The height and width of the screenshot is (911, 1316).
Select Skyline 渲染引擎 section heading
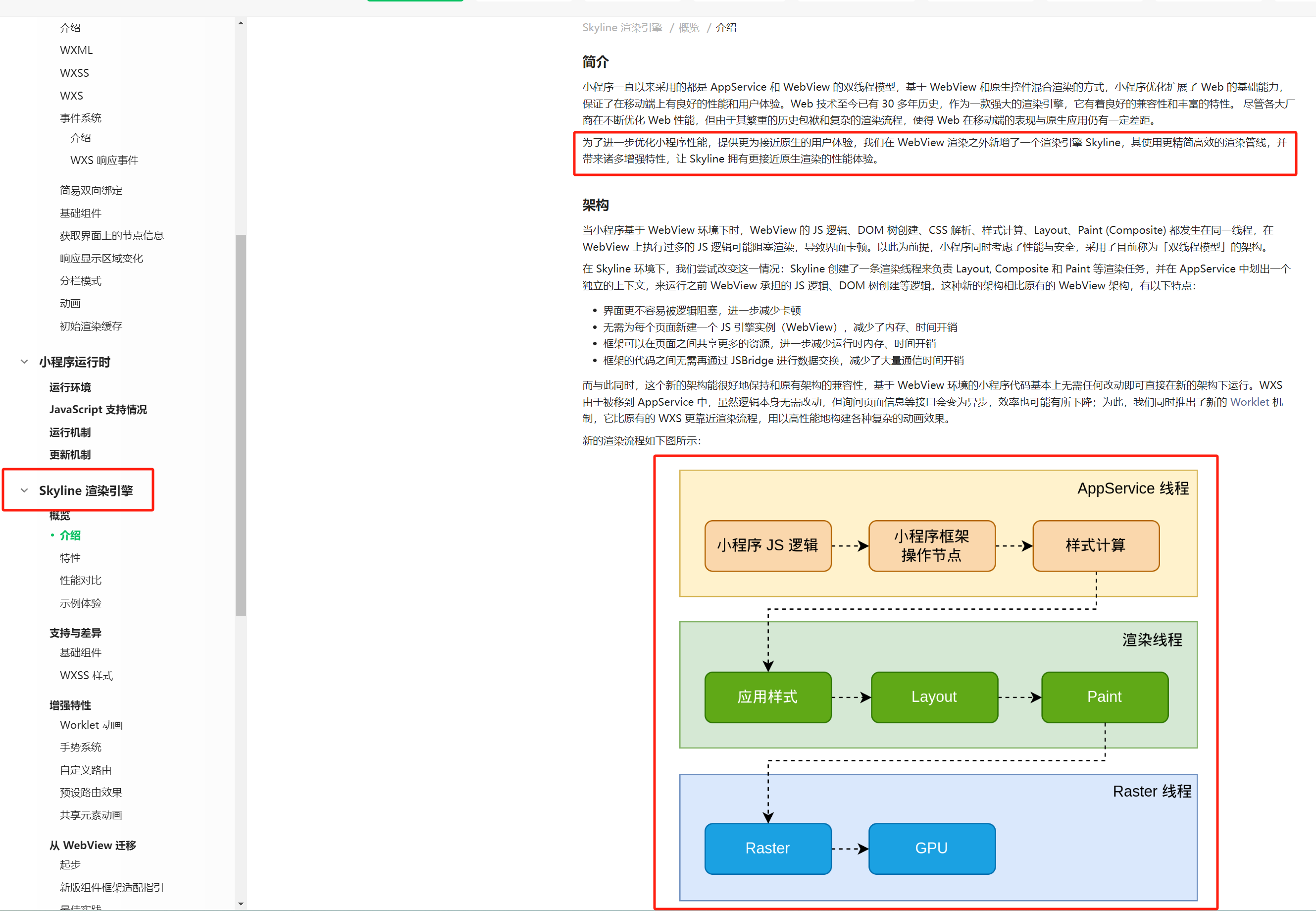[86, 490]
